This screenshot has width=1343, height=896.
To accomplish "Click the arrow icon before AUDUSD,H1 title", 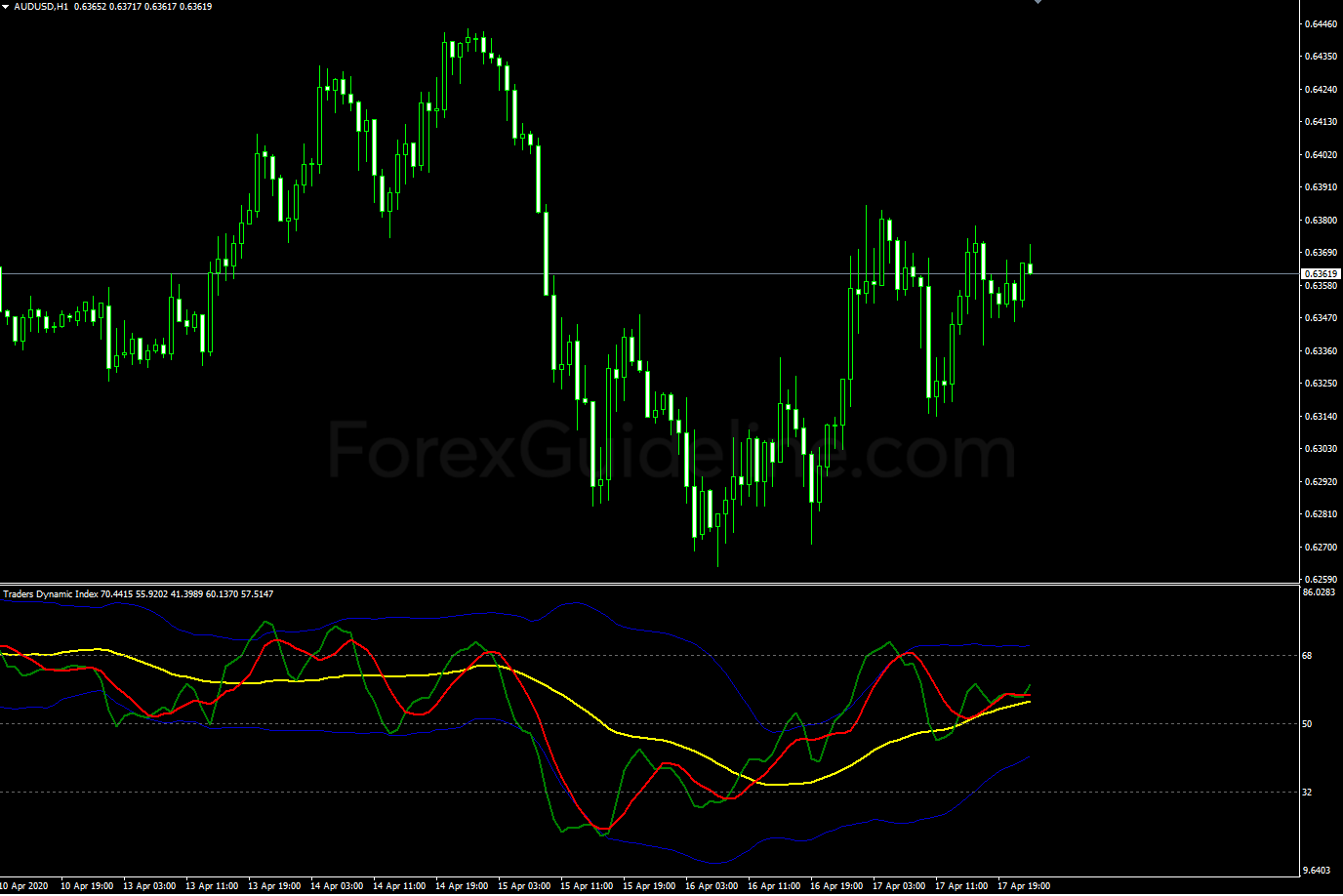I will (x=6, y=6).
